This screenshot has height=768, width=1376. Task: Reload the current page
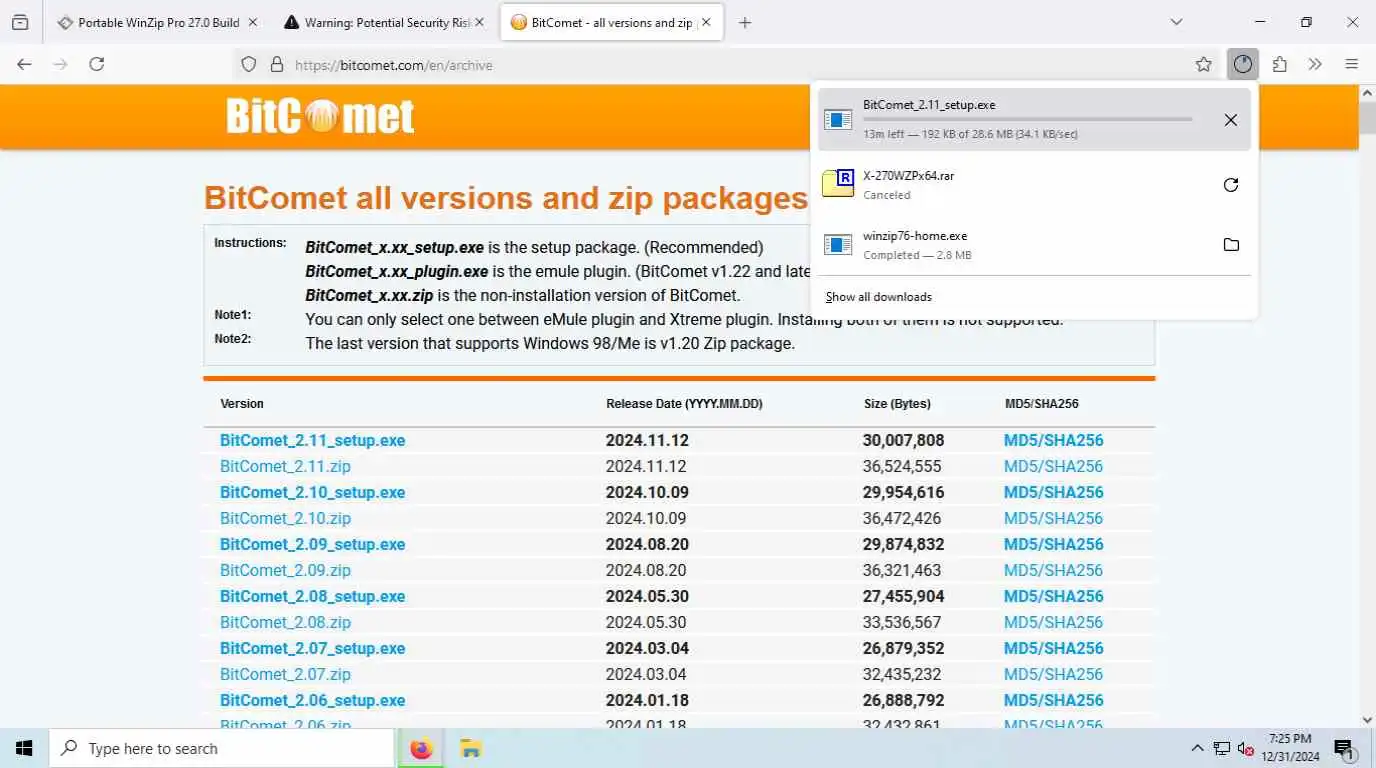click(97, 64)
